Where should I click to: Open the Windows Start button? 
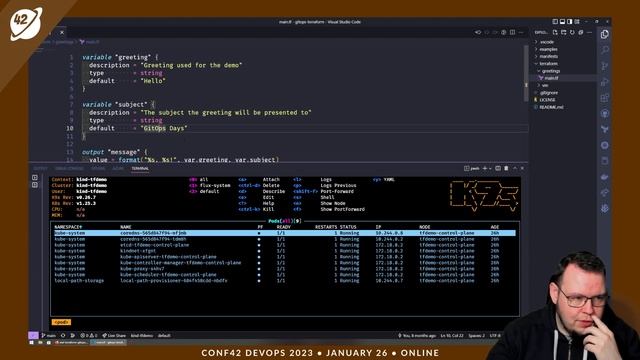pos(32,342)
